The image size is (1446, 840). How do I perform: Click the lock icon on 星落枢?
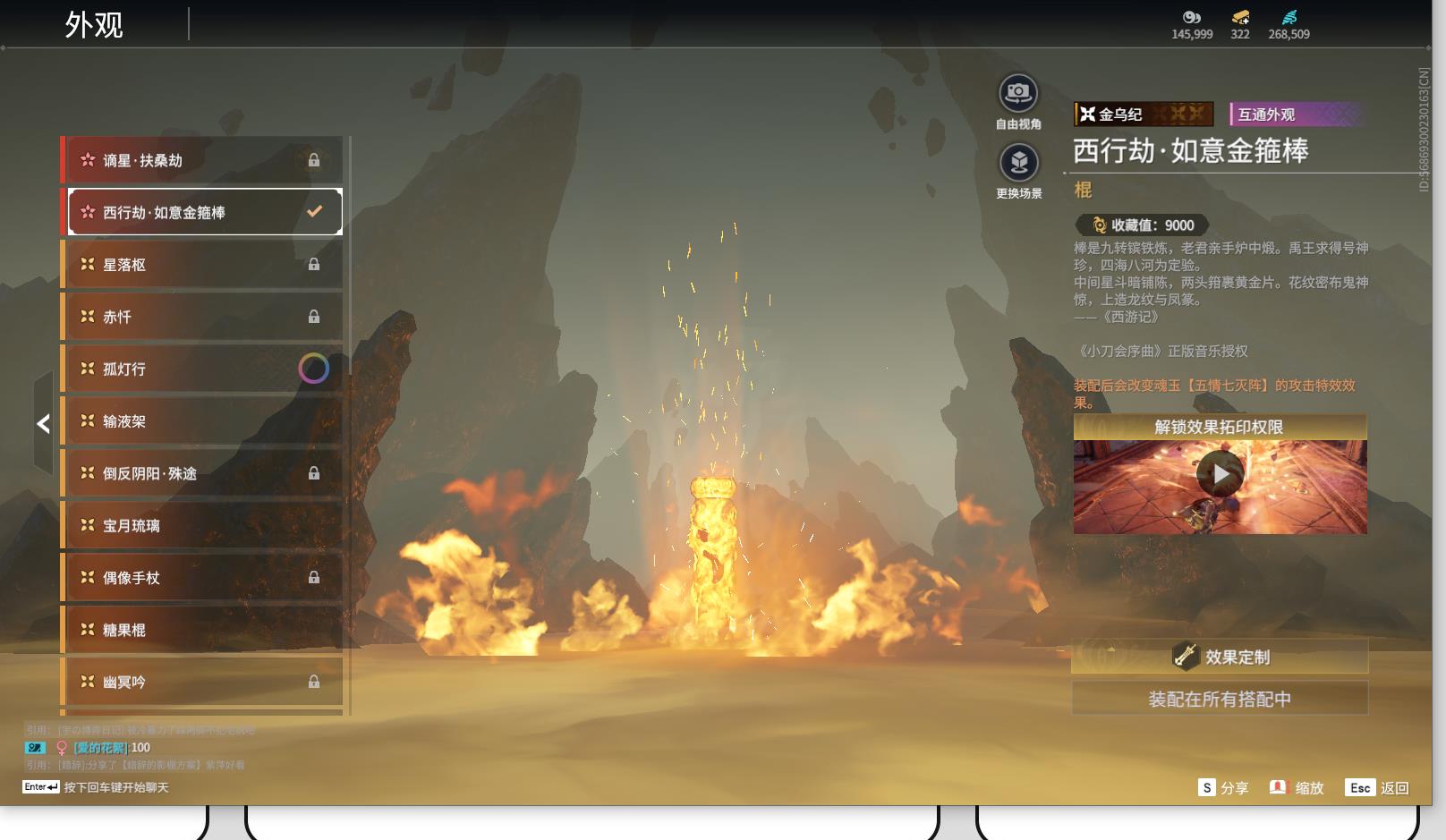click(314, 264)
